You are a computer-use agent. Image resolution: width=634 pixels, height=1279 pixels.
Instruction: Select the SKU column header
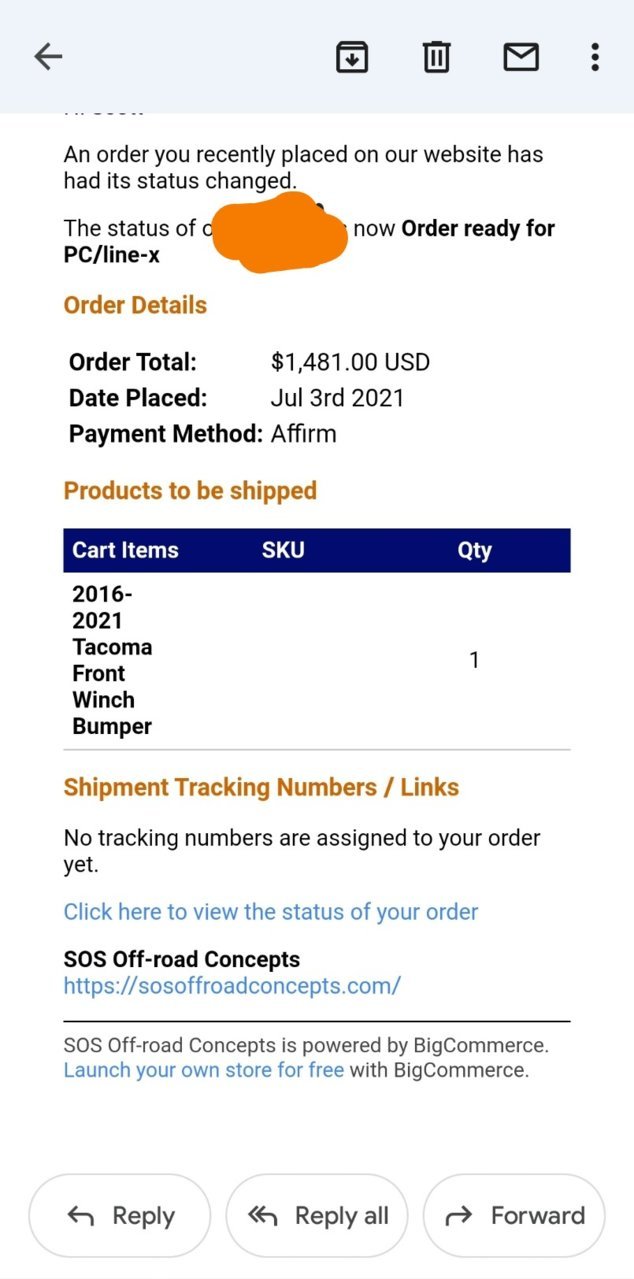click(283, 550)
